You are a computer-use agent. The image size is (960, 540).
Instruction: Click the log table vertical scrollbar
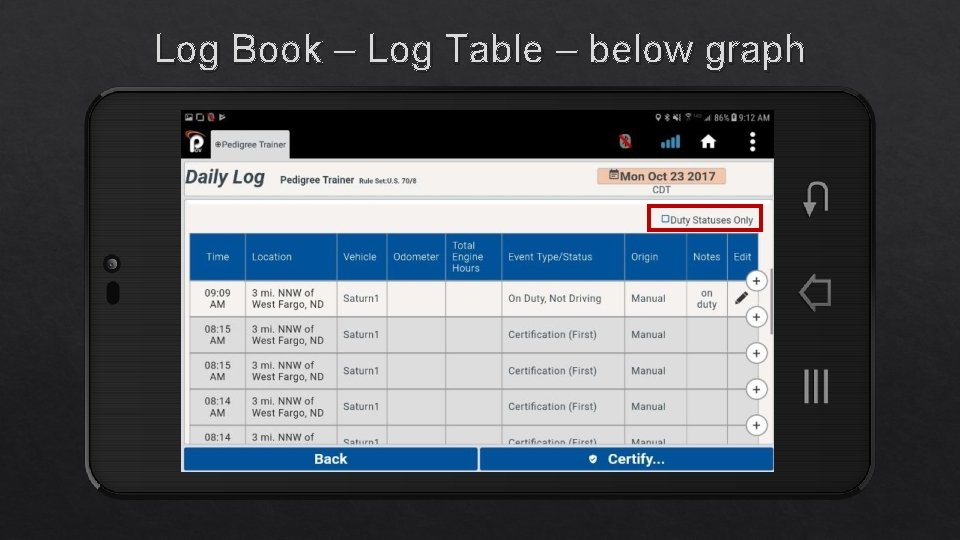click(x=771, y=301)
